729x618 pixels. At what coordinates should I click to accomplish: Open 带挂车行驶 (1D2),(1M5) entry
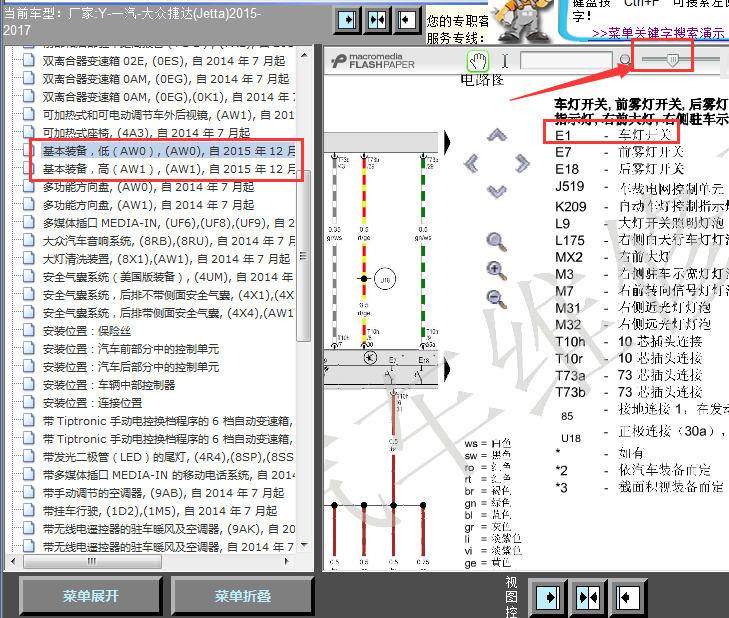point(159,511)
